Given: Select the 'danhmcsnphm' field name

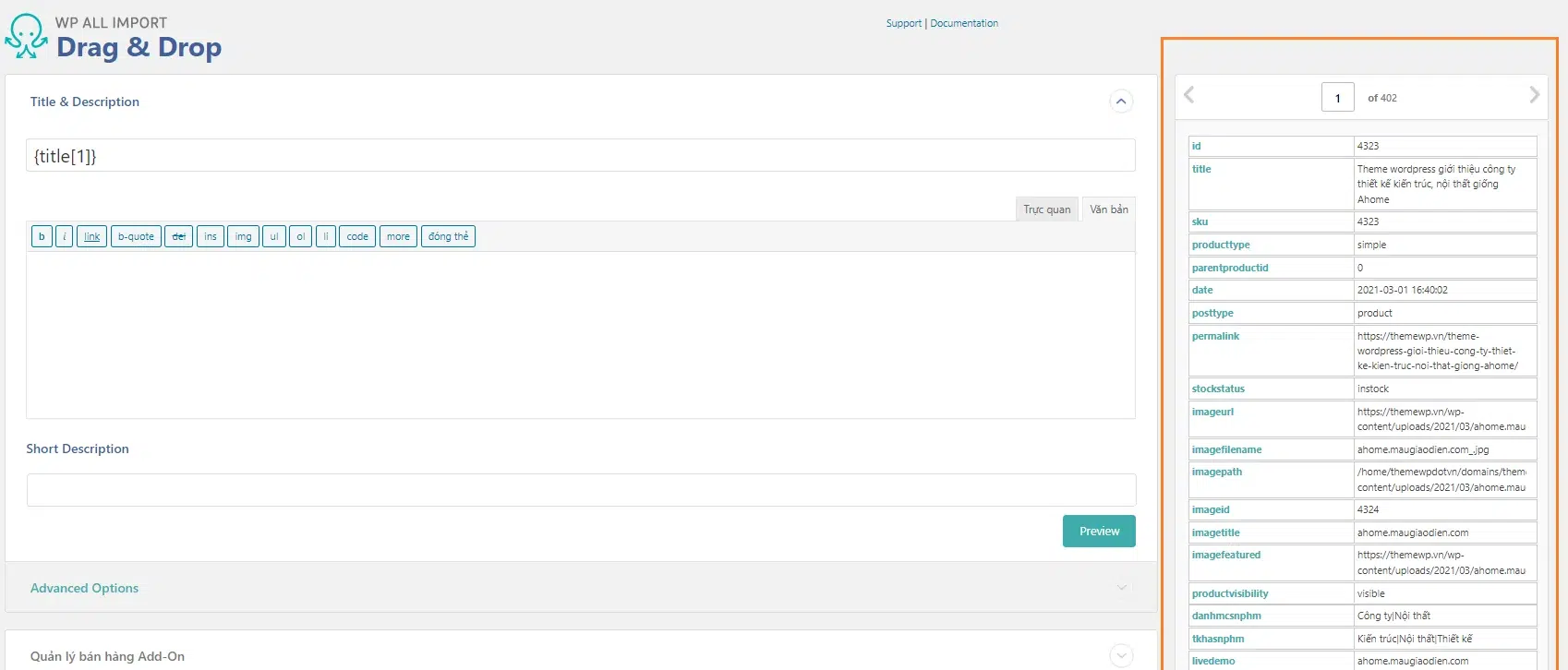Looking at the screenshot, I should (x=1226, y=616).
